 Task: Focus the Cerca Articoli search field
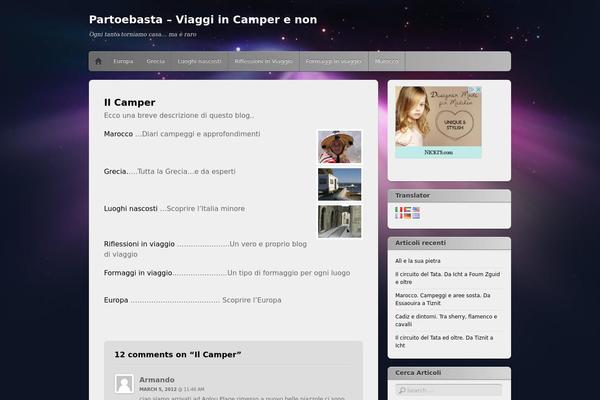pyautogui.click(x=449, y=390)
